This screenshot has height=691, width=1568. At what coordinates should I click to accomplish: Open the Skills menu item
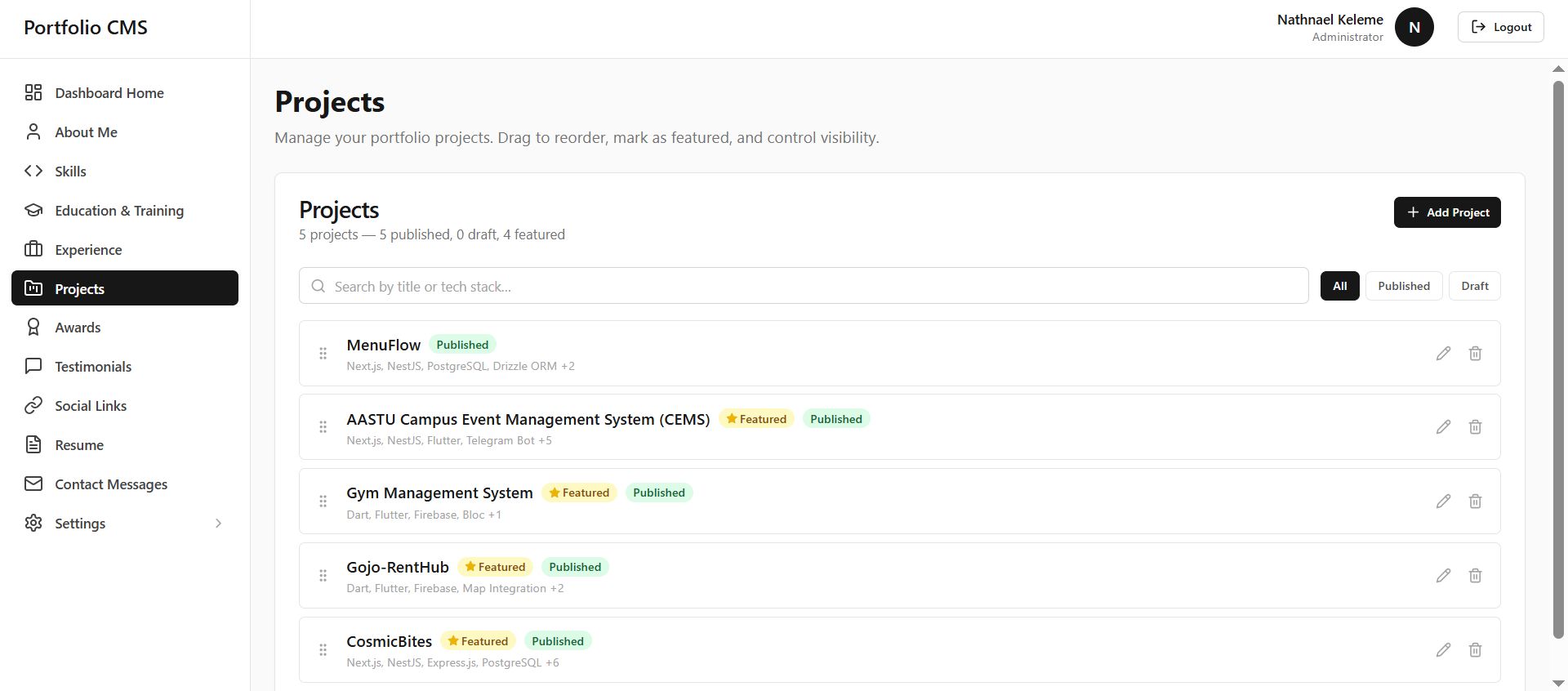tap(125, 171)
